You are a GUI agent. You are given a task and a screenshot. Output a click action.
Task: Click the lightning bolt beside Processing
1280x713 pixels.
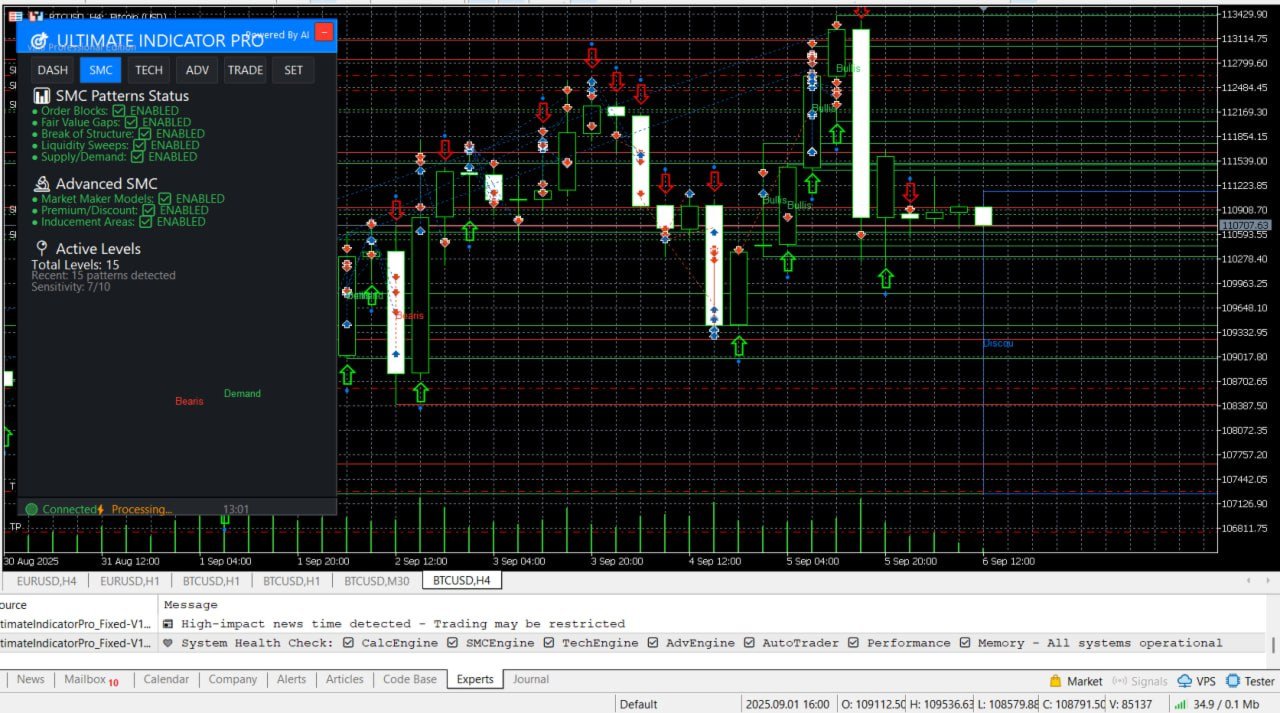[x=100, y=509]
